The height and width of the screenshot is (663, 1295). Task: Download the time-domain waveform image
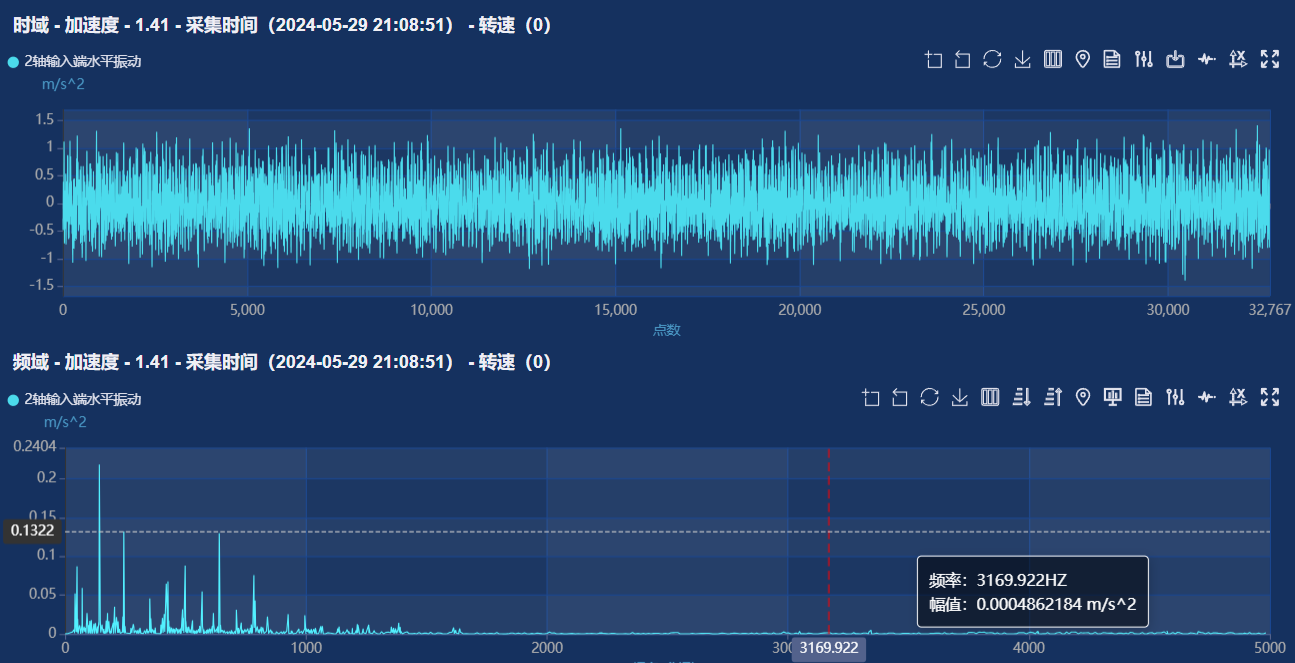[x=1022, y=60]
